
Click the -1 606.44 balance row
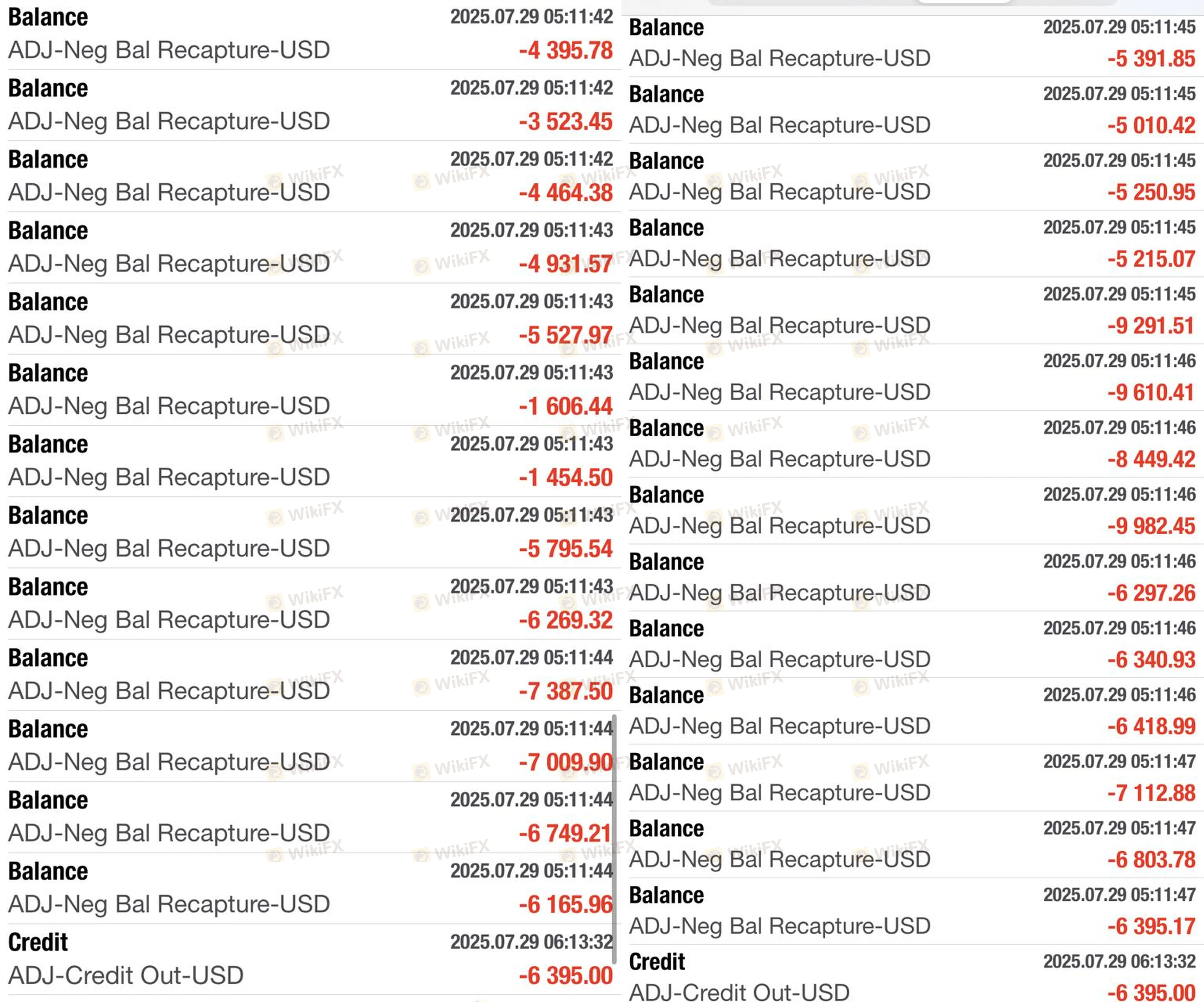click(310, 390)
